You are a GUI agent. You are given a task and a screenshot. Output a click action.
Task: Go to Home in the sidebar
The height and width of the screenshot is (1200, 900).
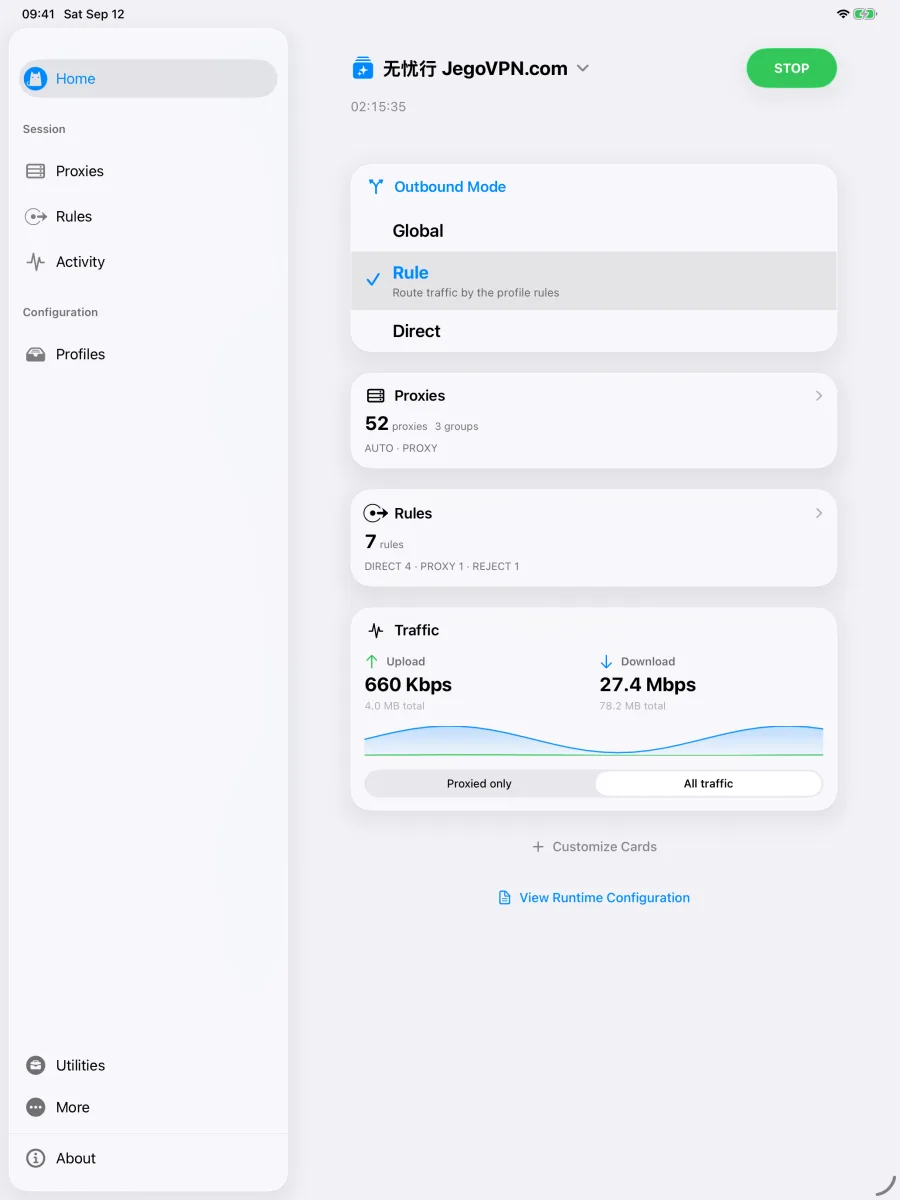click(x=148, y=79)
